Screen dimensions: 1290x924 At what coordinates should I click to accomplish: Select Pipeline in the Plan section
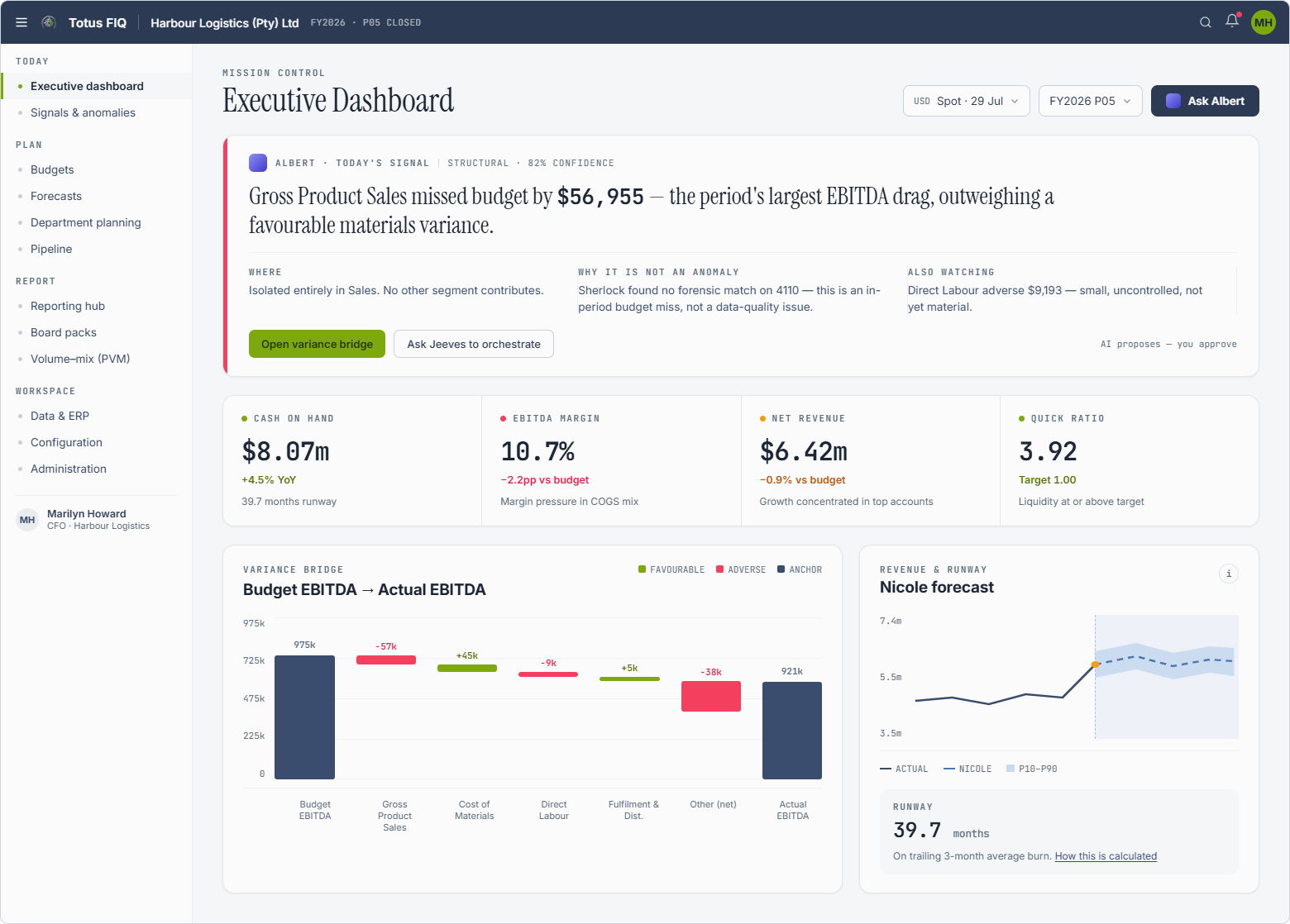pos(96,249)
